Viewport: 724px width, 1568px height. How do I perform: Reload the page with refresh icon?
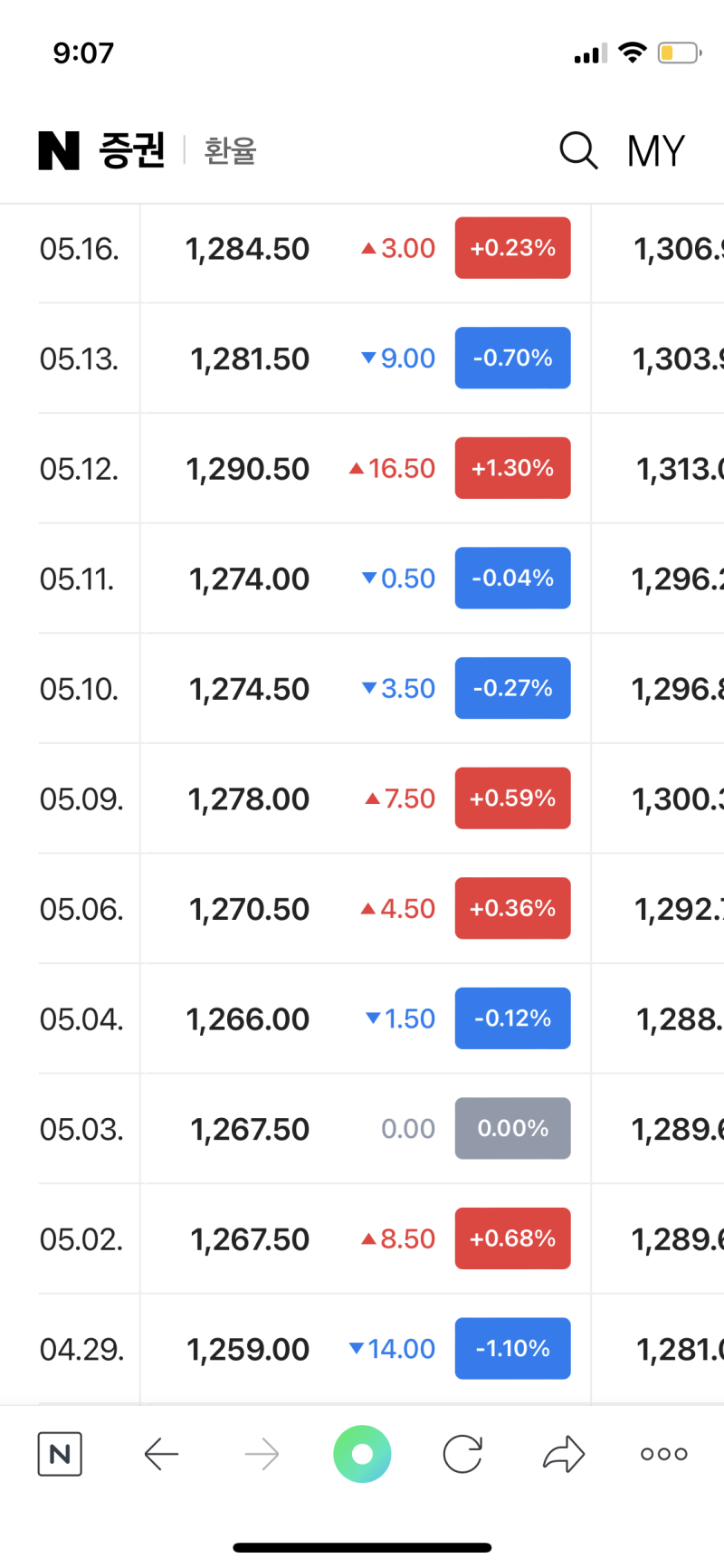(x=462, y=1455)
